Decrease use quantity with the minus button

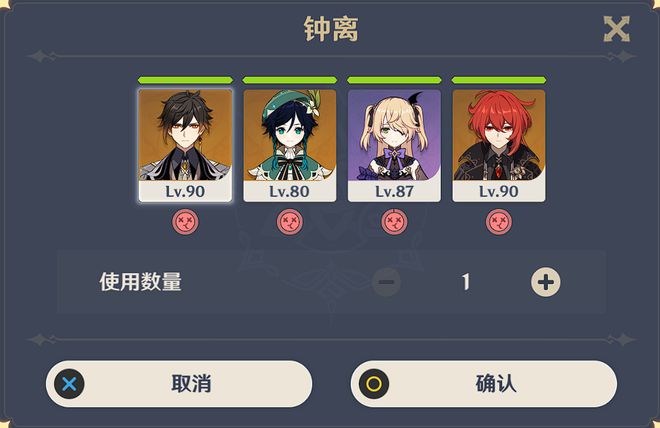tap(386, 282)
